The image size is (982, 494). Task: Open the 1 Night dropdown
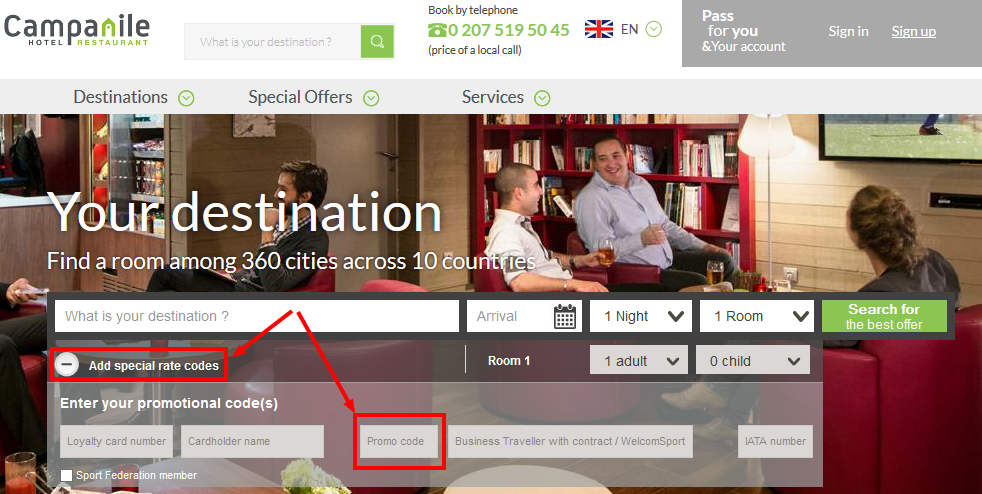point(641,316)
